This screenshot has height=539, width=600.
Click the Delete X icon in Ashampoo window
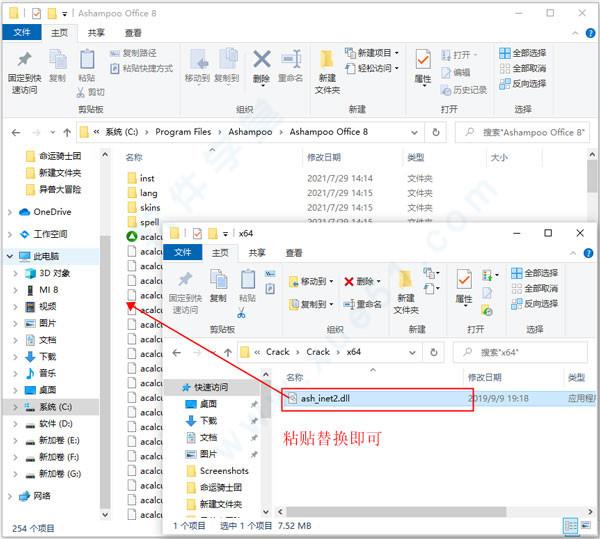coord(261,59)
